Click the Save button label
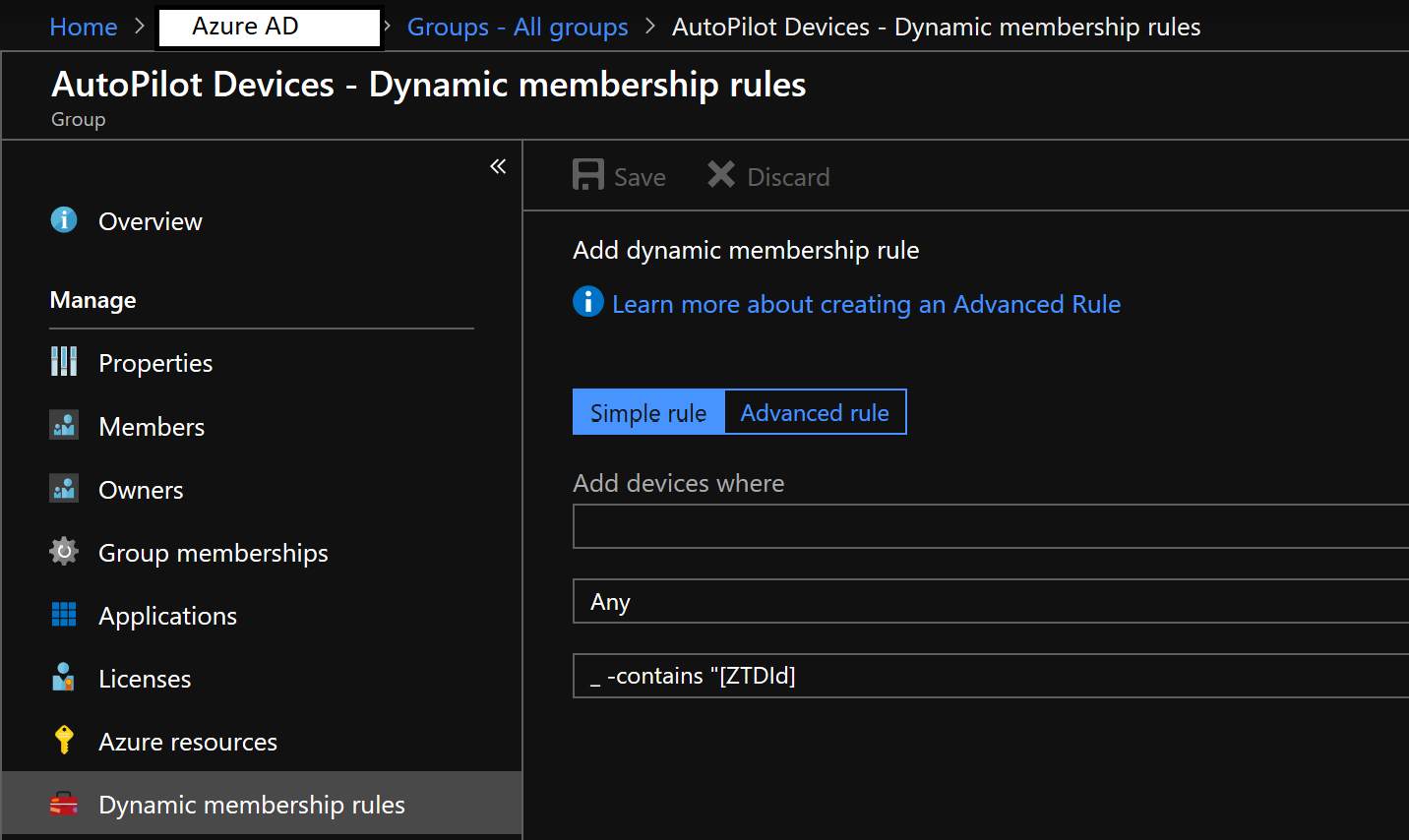 pyautogui.click(x=640, y=177)
